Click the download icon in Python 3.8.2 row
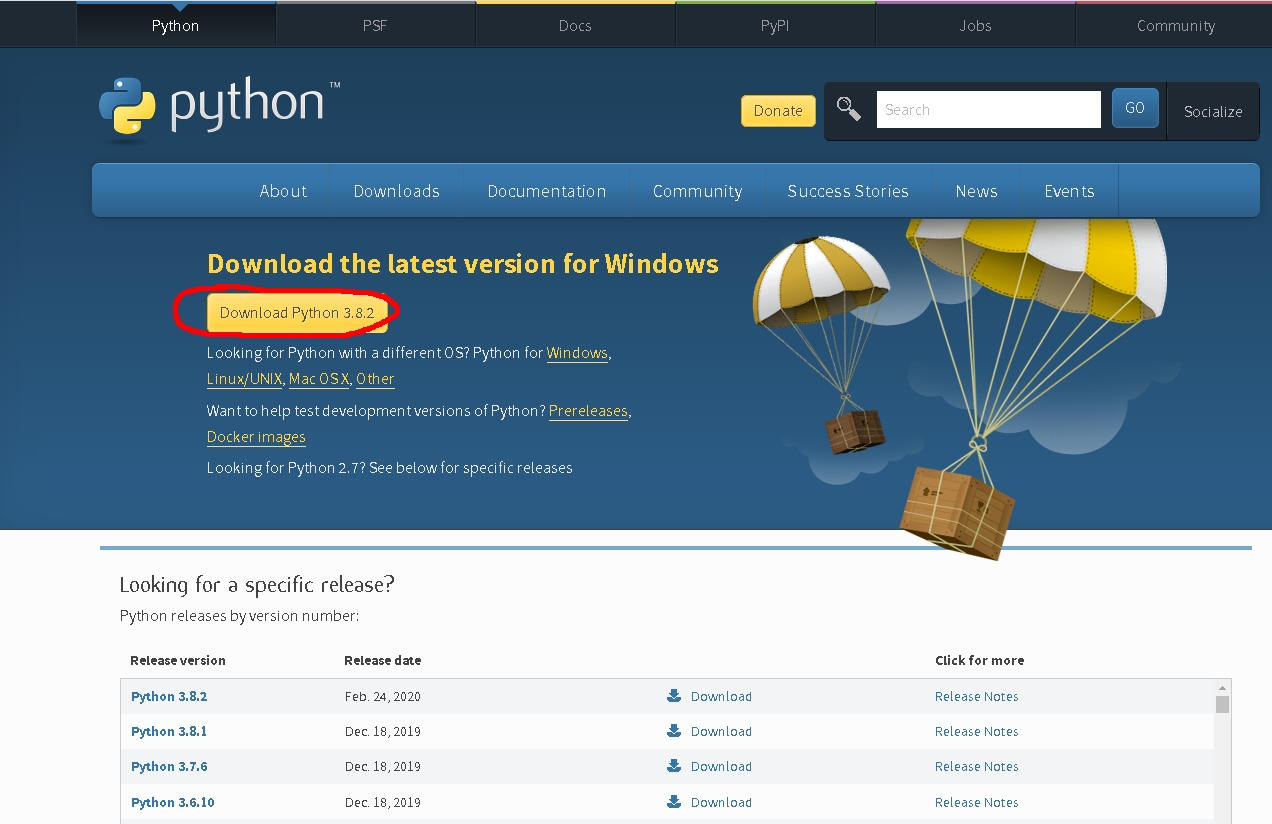Screen dimensions: 1272x824 pyautogui.click(x=674, y=696)
